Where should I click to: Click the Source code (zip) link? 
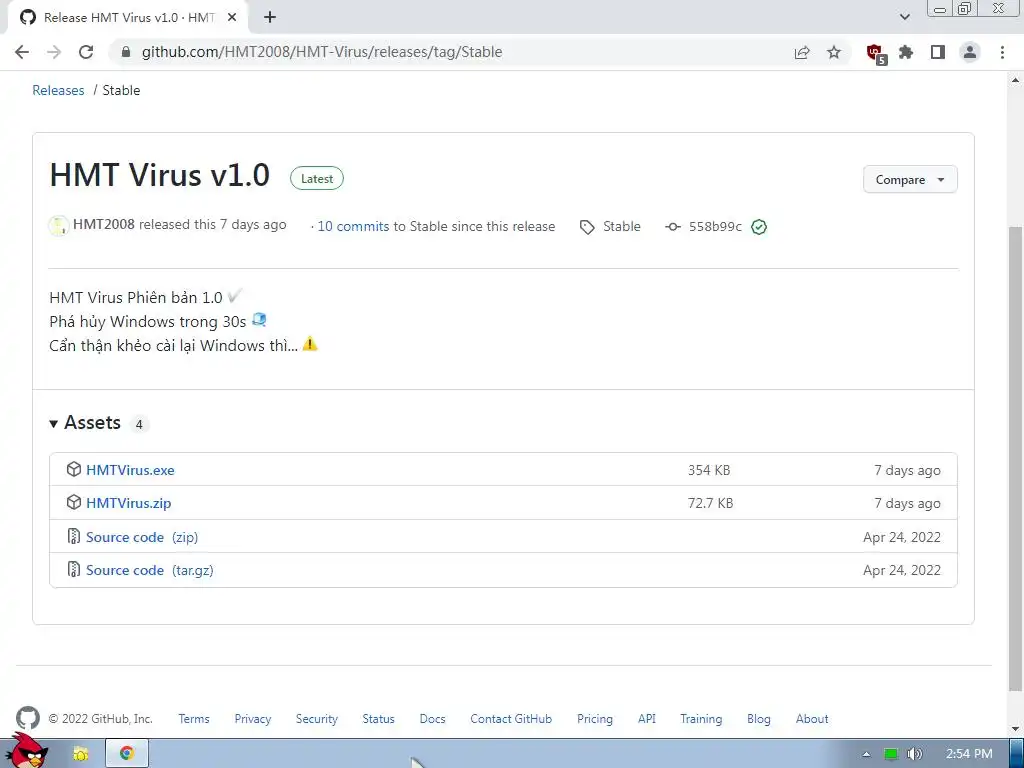(142, 537)
